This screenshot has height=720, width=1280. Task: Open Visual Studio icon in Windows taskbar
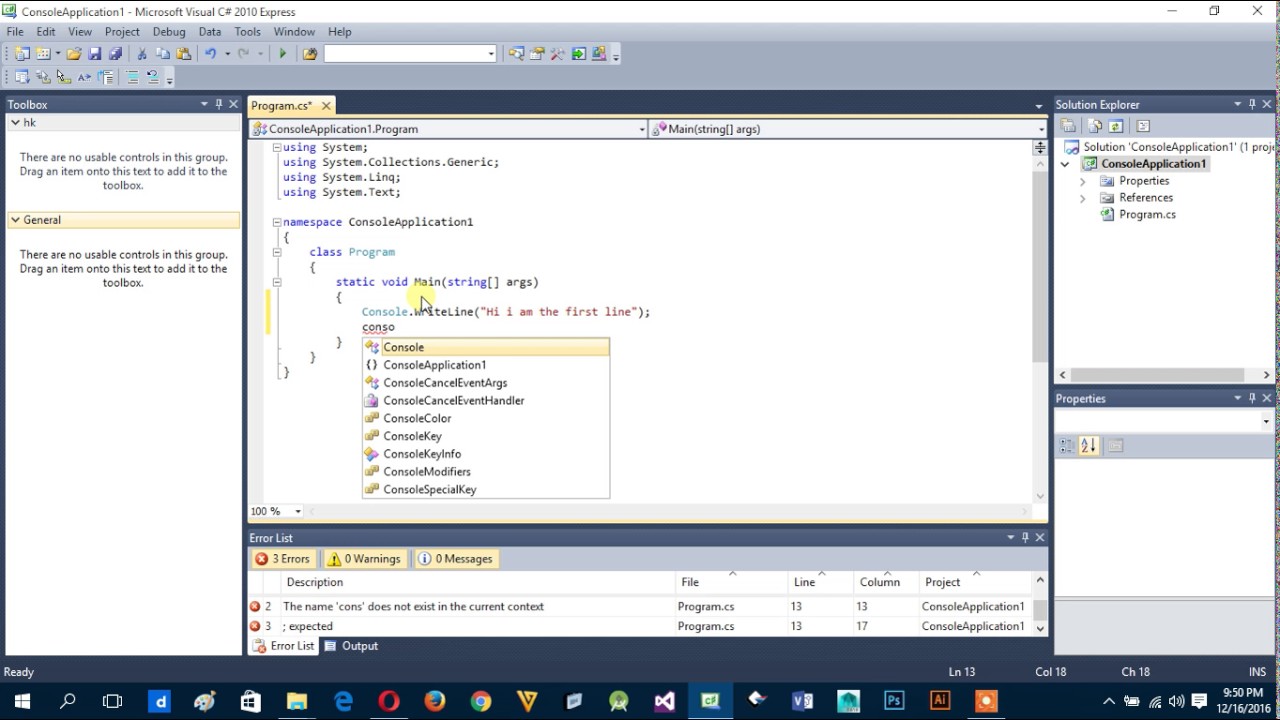[x=664, y=701]
